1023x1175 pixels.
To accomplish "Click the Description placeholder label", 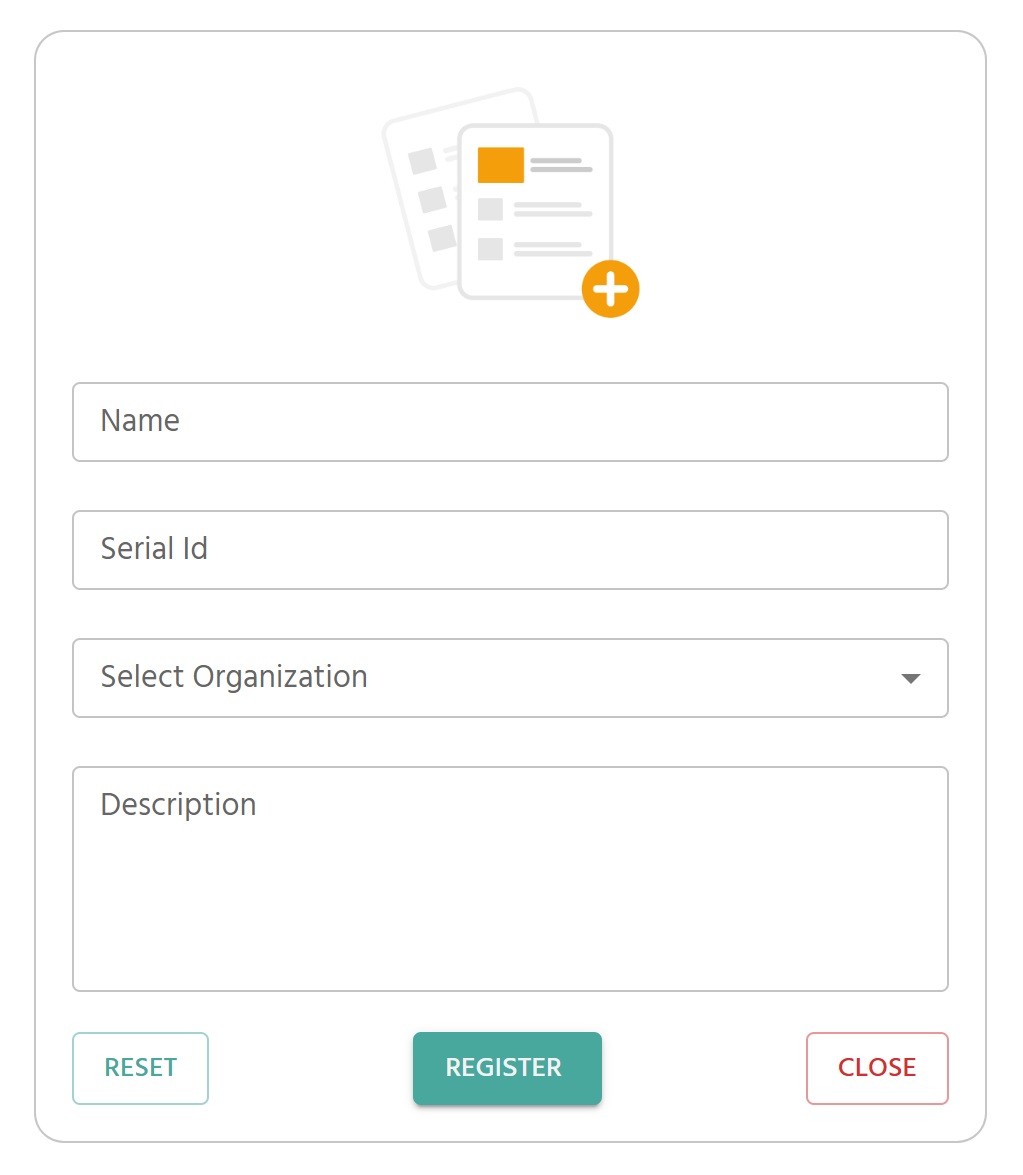I will click(x=178, y=805).
